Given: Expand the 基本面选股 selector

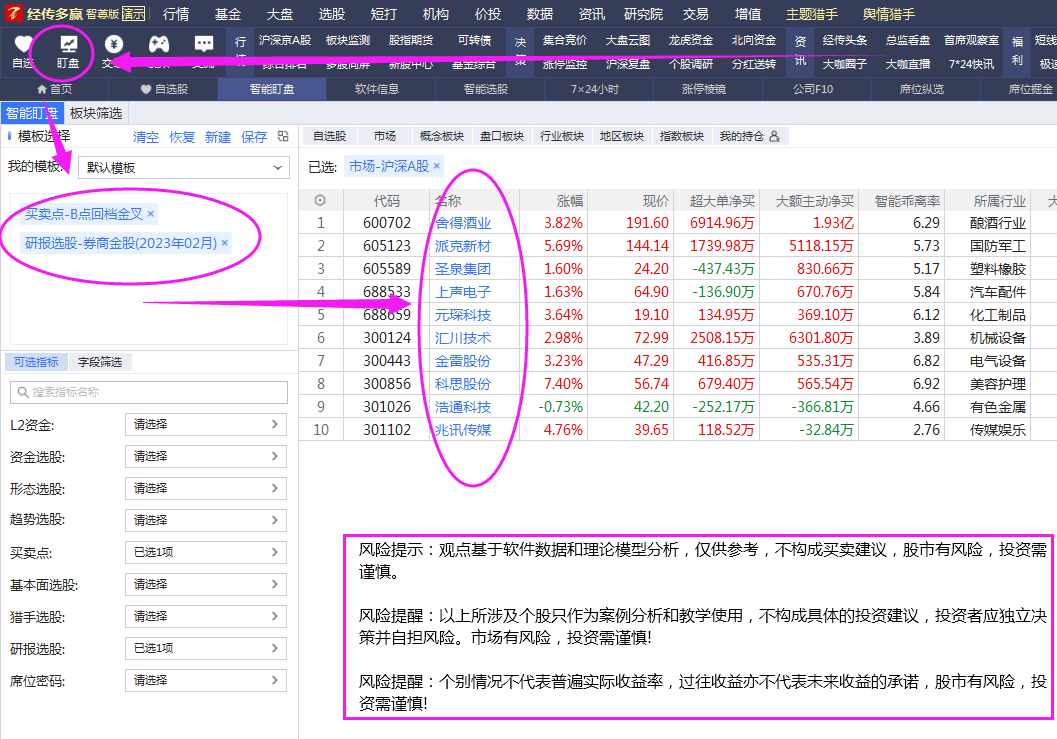Looking at the screenshot, I should [x=206, y=585].
